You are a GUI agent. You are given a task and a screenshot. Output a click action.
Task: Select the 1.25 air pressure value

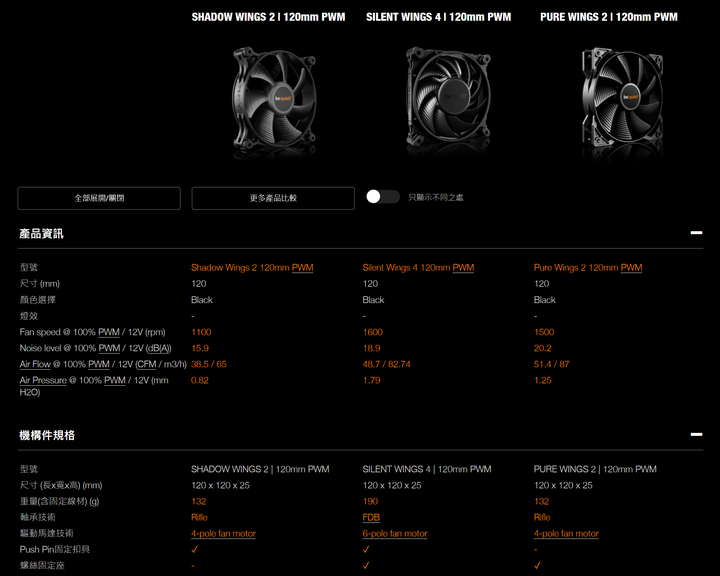pyautogui.click(x=543, y=380)
